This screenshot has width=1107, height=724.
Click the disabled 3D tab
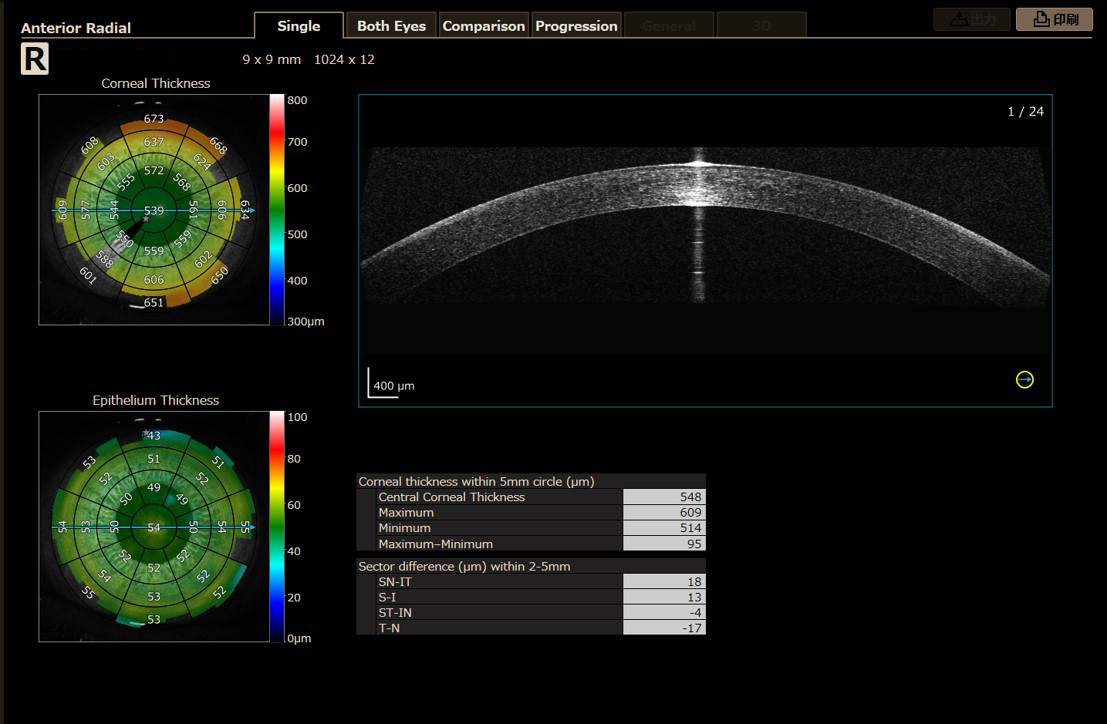[761, 26]
